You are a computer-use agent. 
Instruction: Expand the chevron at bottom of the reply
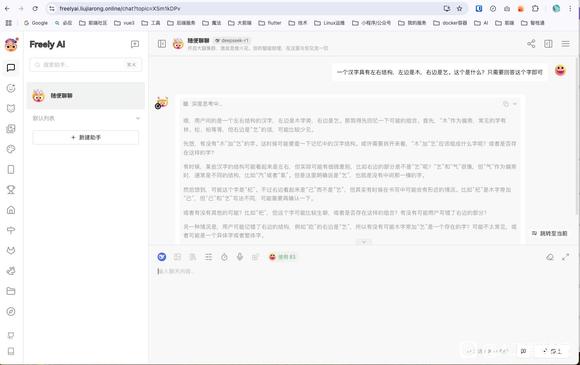pos(364,242)
